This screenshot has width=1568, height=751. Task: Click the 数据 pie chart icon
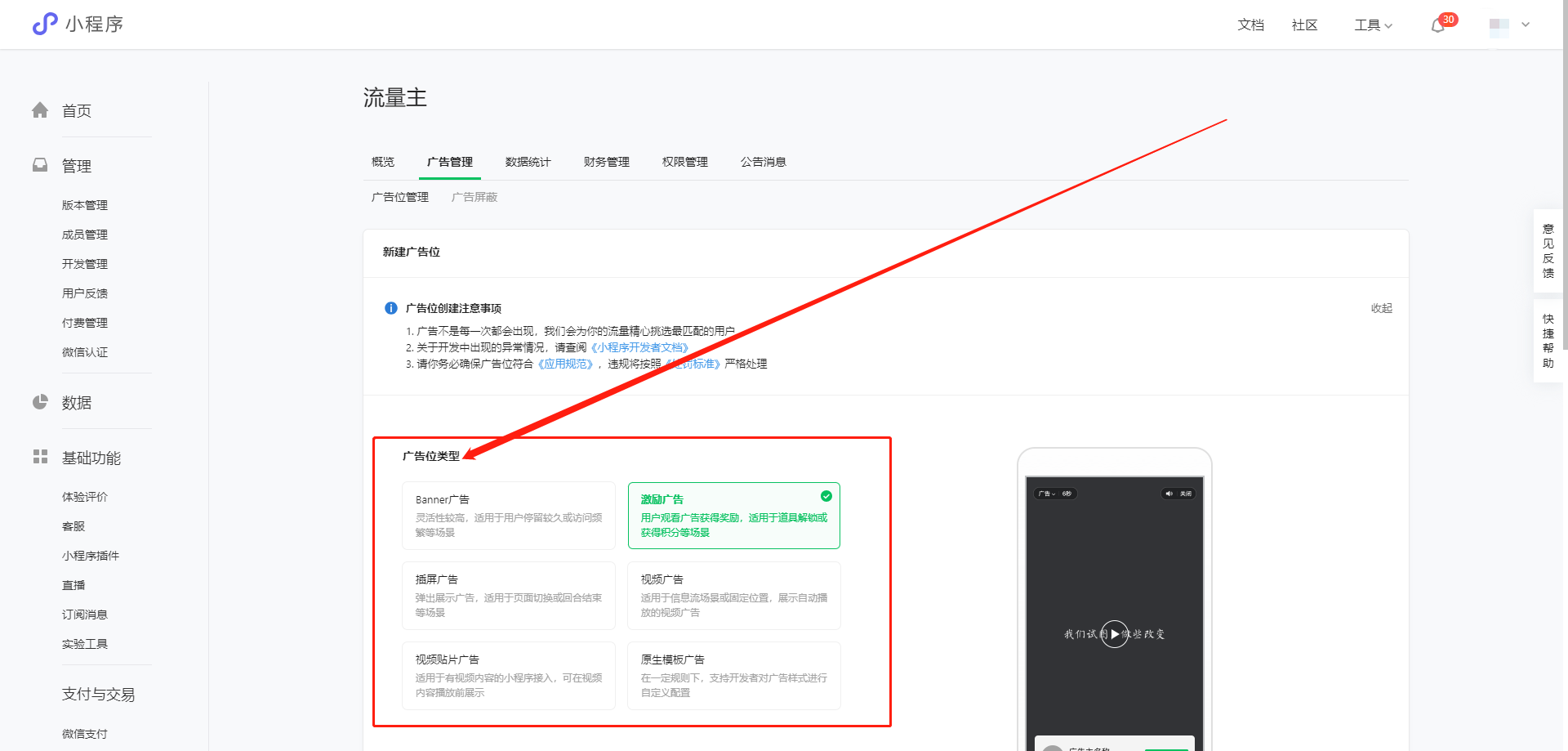pyautogui.click(x=40, y=402)
